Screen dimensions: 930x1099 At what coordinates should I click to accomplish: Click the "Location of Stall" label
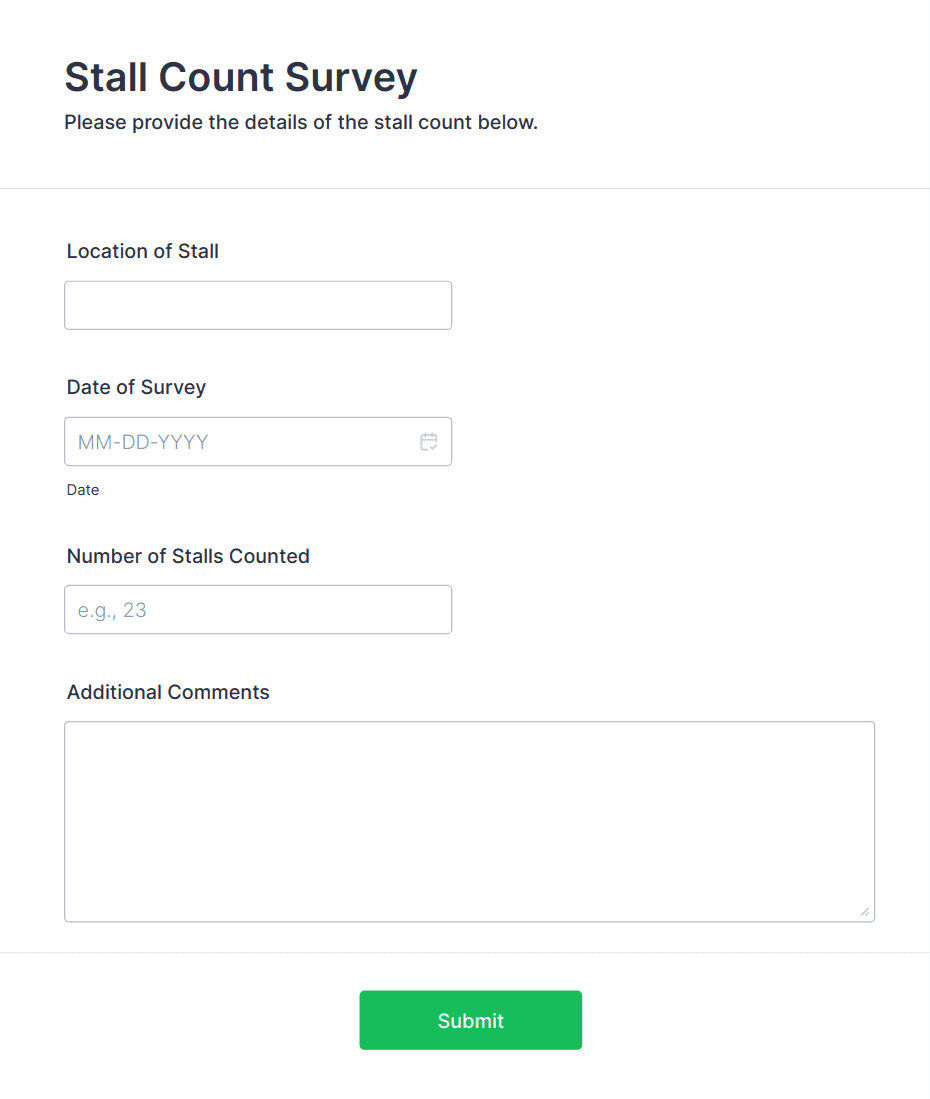[143, 252]
